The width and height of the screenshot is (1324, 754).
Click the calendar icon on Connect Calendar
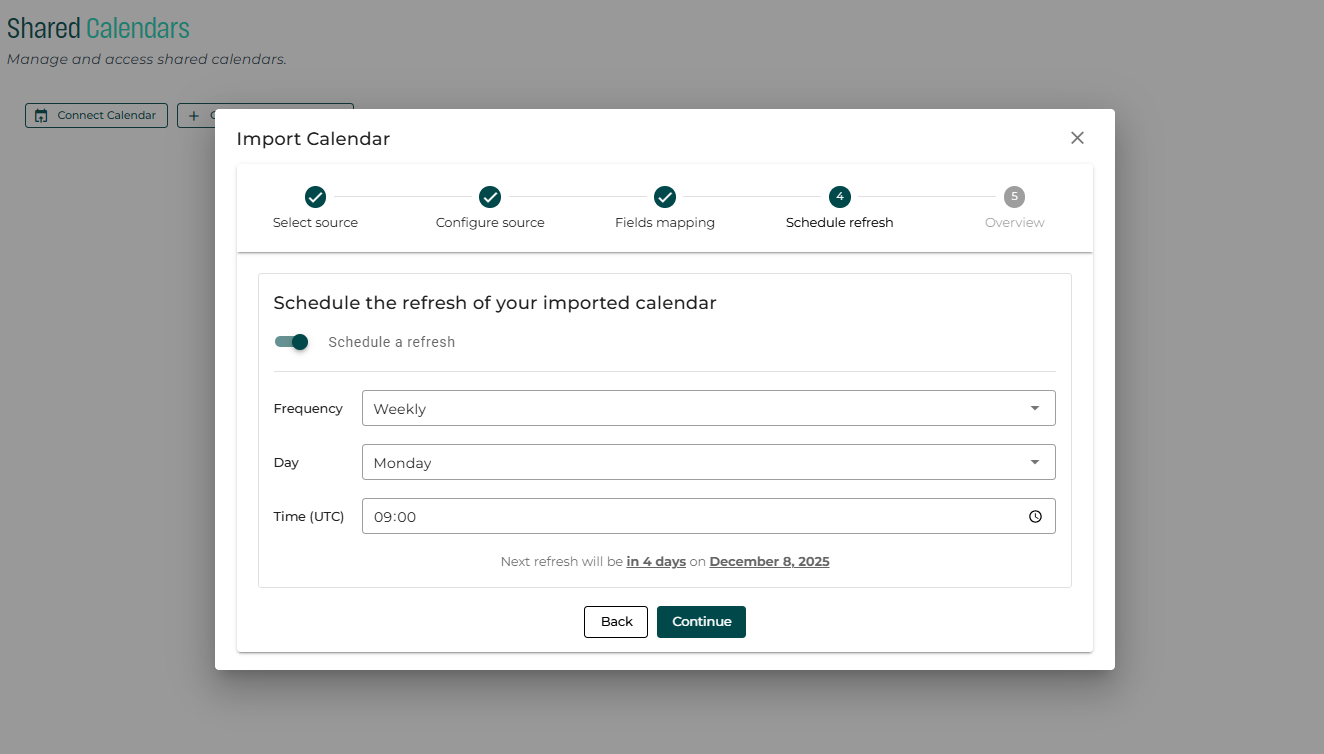(x=41, y=116)
